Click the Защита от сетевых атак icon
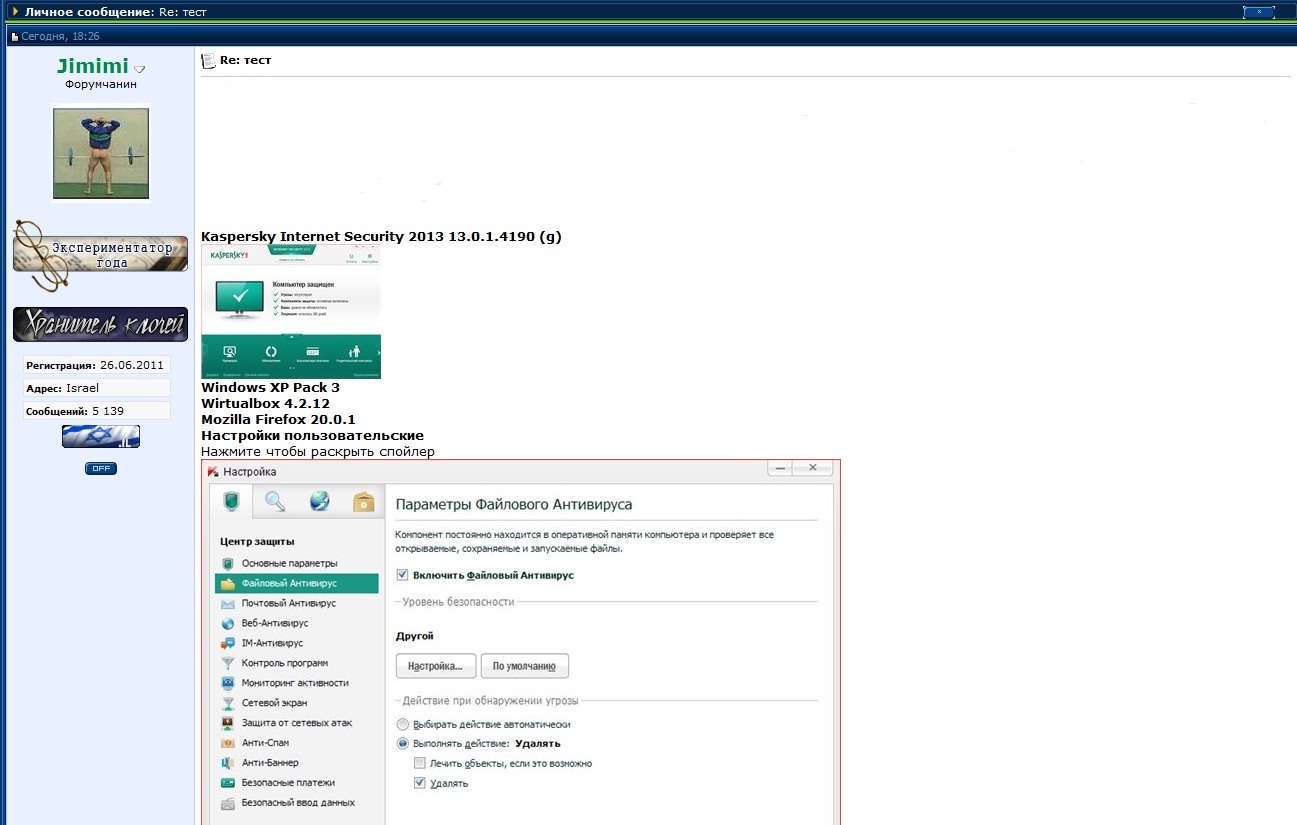This screenshot has width=1297, height=825. (227, 723)
